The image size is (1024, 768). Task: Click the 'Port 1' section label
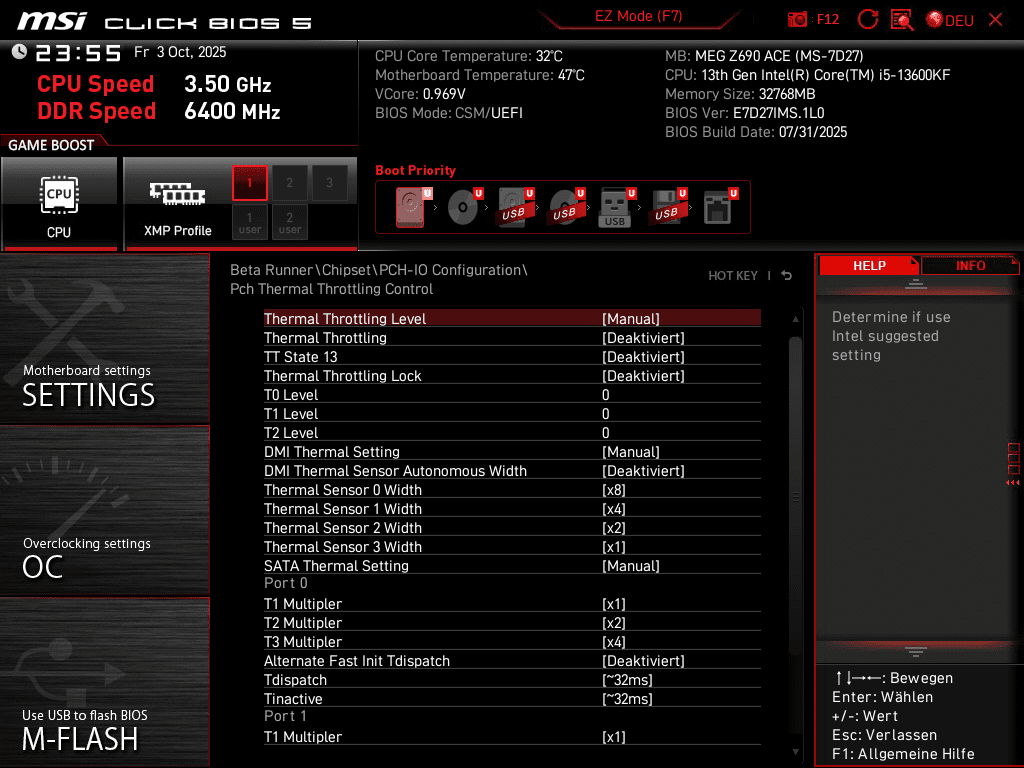tap(285, 716)
